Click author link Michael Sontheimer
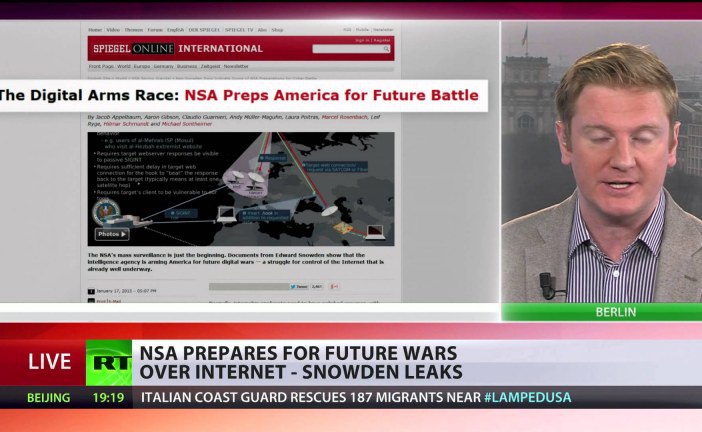Viewport: 702px width, 432px height. [x=187, y=124]
